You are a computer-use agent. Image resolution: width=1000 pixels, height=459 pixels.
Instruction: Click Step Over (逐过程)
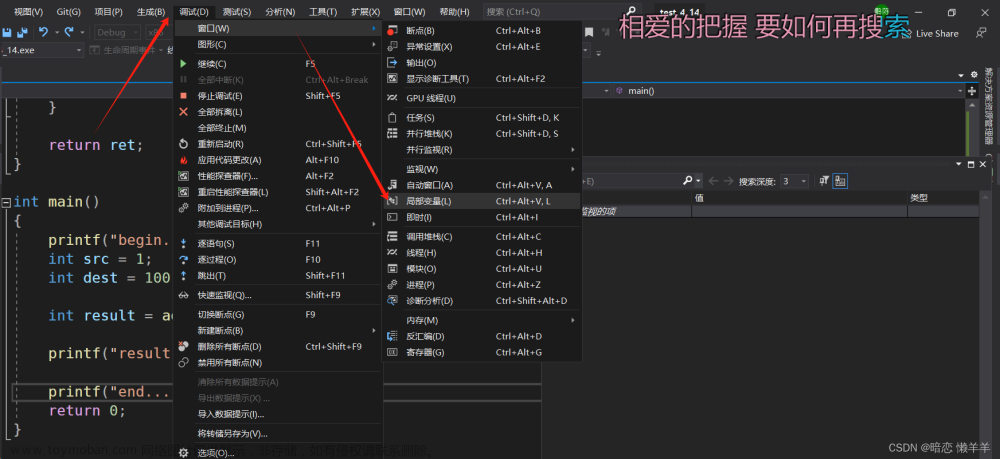pyautogui.click(x=279, y=259)
